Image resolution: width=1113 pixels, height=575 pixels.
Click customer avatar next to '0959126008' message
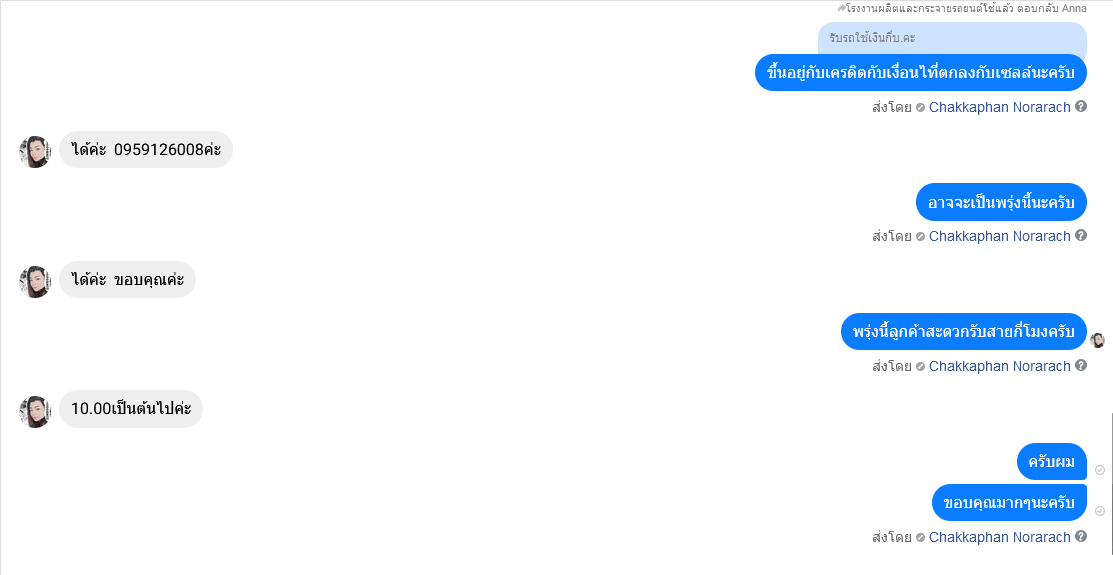[35, 152]
